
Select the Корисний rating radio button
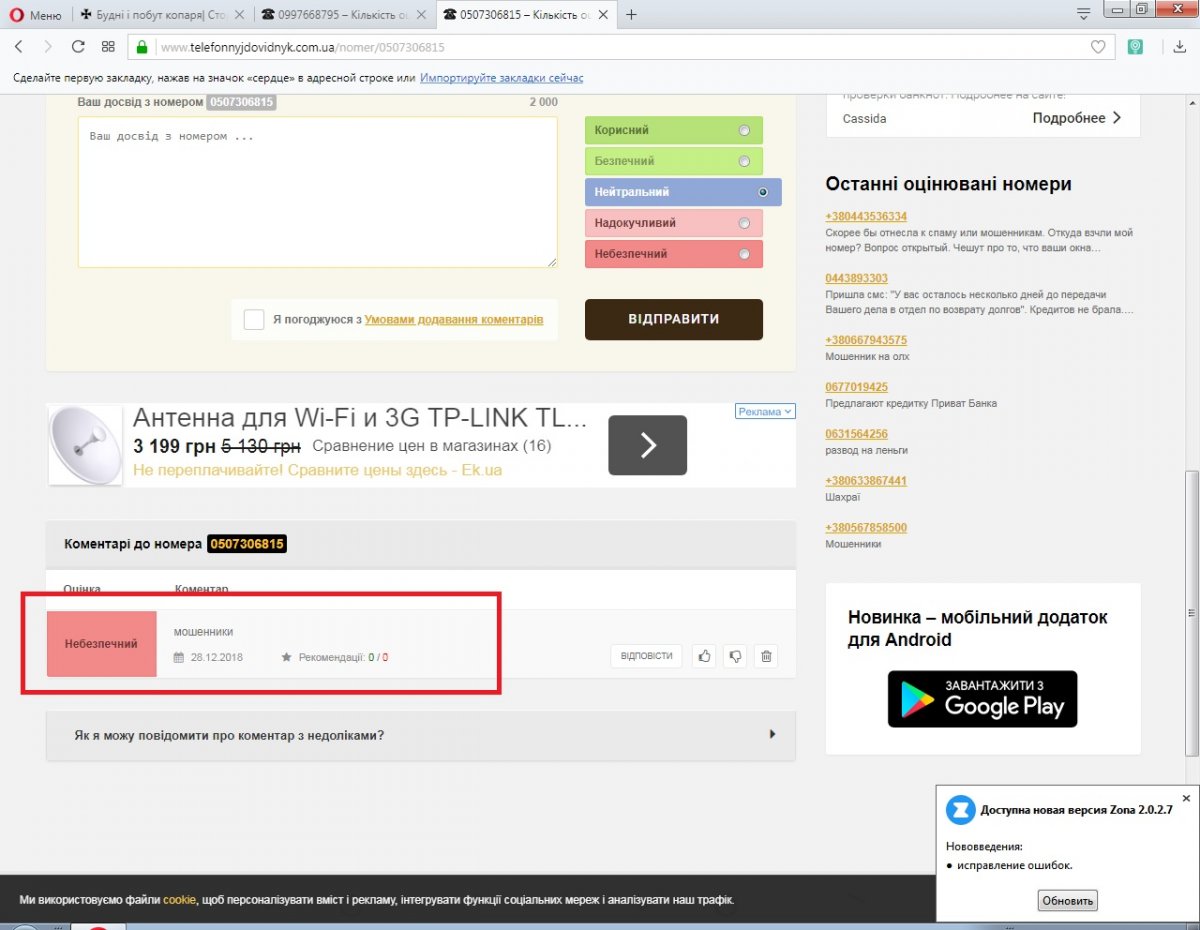coord(743,130)
